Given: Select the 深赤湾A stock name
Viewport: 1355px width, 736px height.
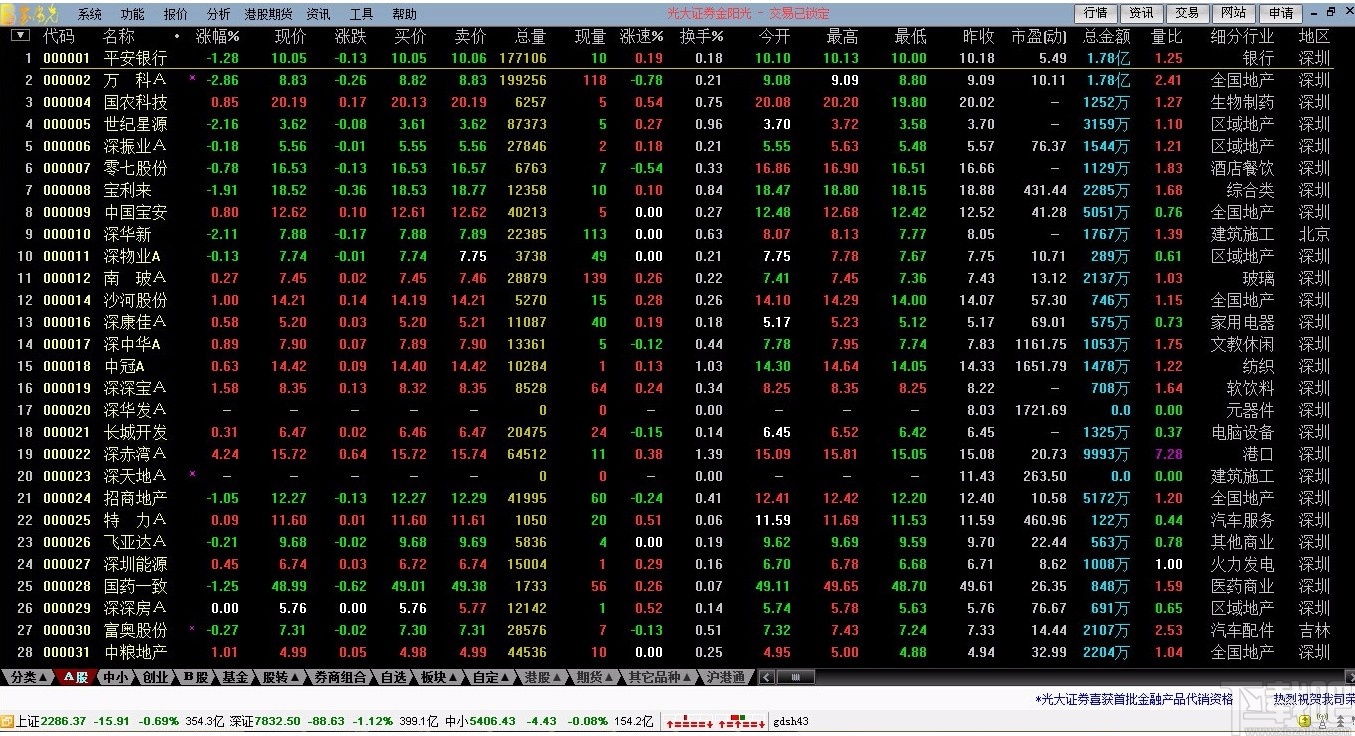Looking at the screenshot, I should pos(135,454).
